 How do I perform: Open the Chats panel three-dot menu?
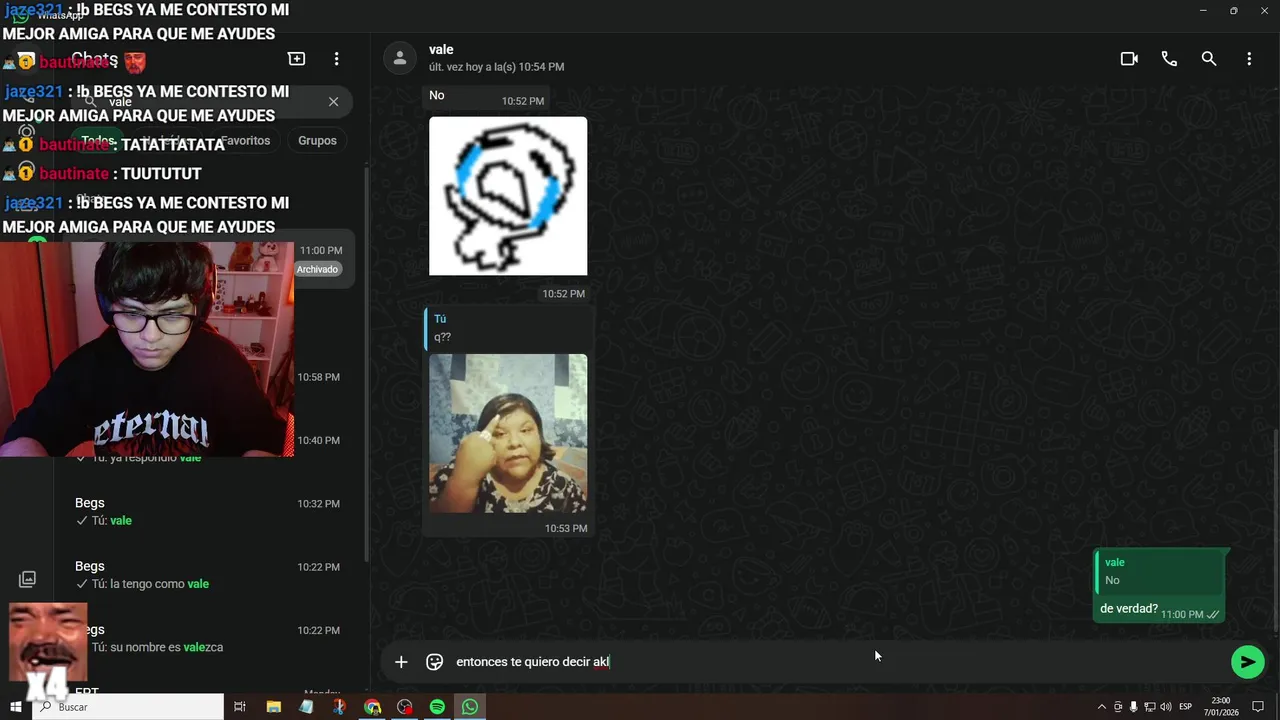[337, 59]
